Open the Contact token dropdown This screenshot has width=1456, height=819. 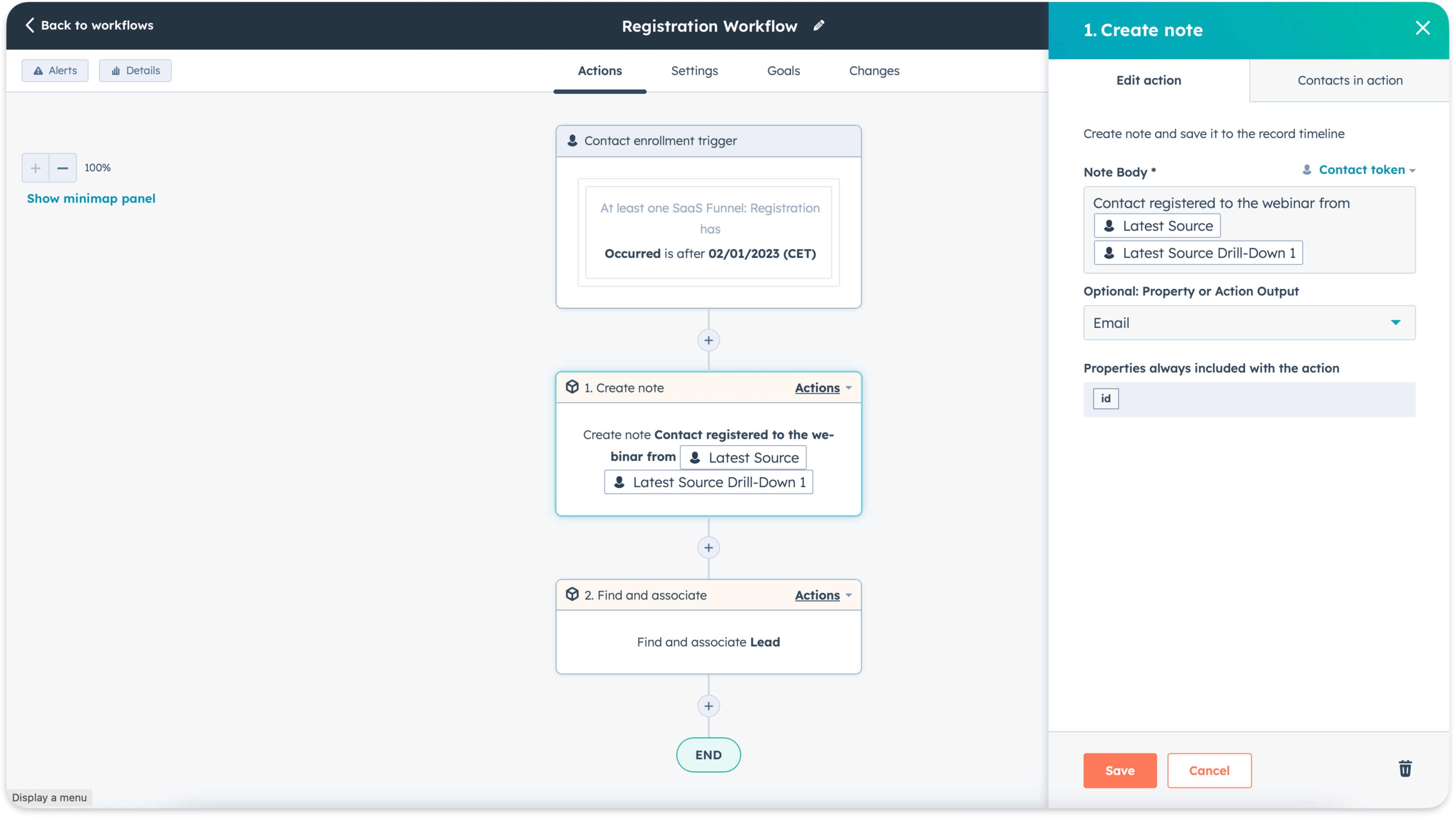(x=1361, y=170)
